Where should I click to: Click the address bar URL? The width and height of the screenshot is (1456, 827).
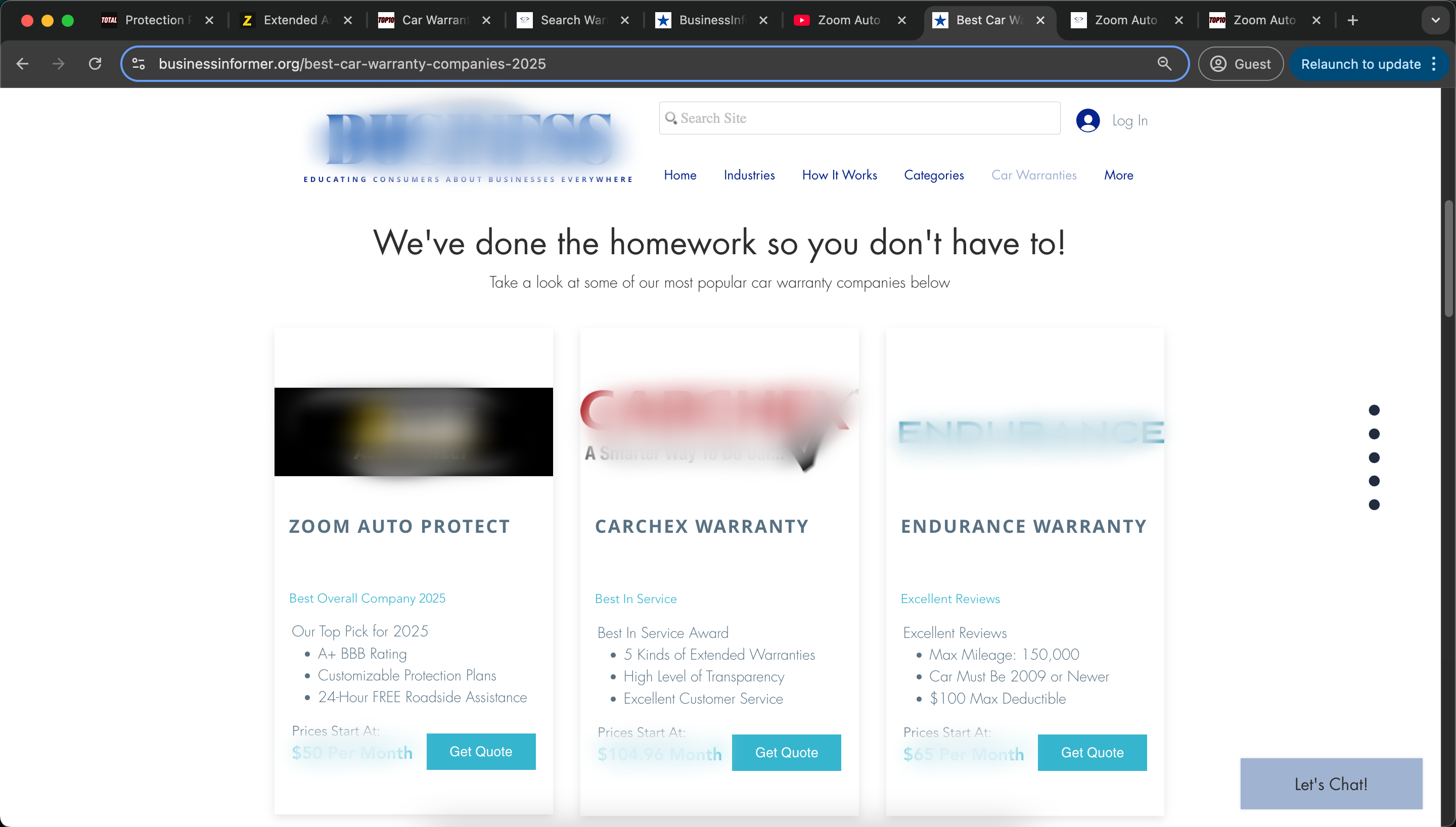[x=352, y=64]
